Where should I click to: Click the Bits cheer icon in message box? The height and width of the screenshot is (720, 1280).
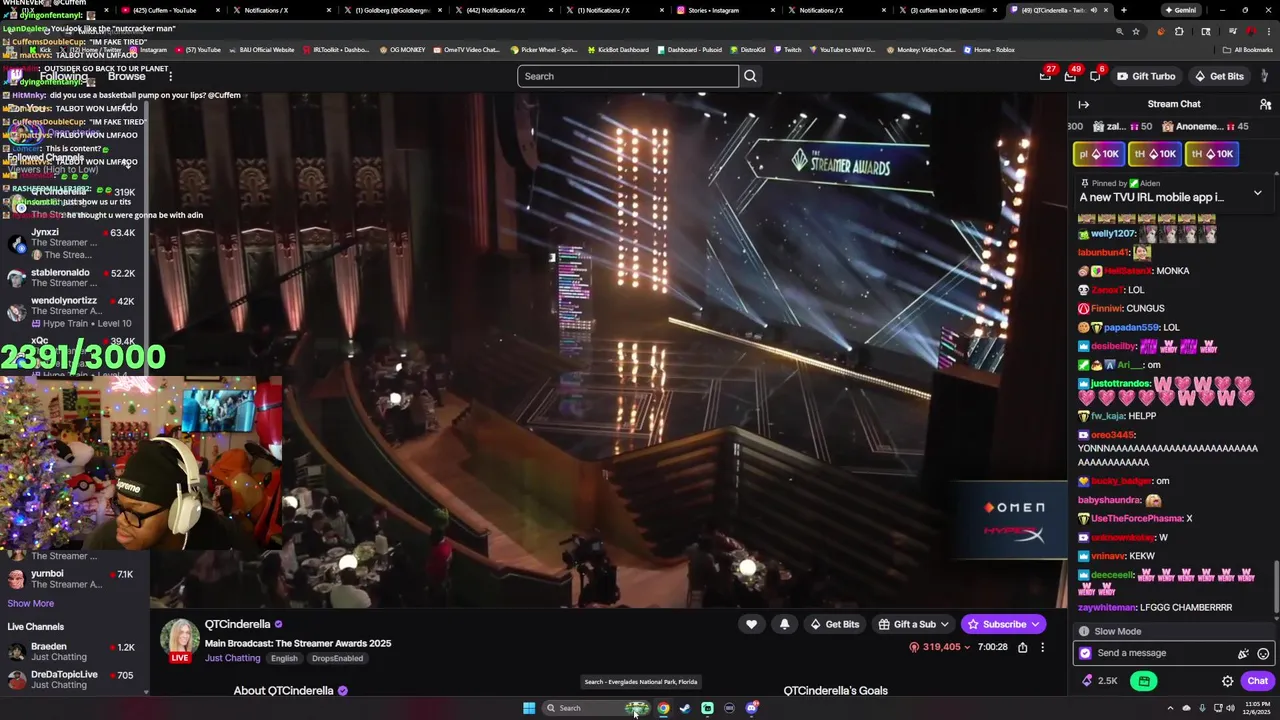(1243, 653)
